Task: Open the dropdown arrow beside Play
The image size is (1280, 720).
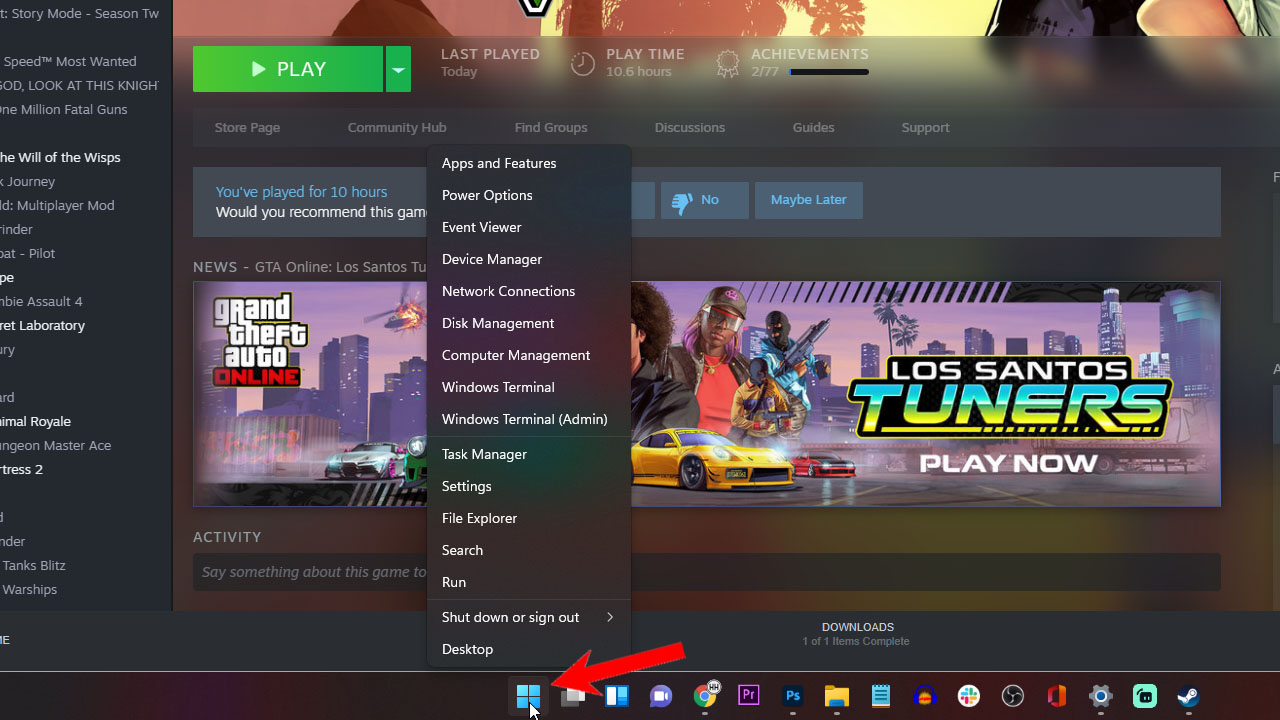Action: tap(398, 69)
